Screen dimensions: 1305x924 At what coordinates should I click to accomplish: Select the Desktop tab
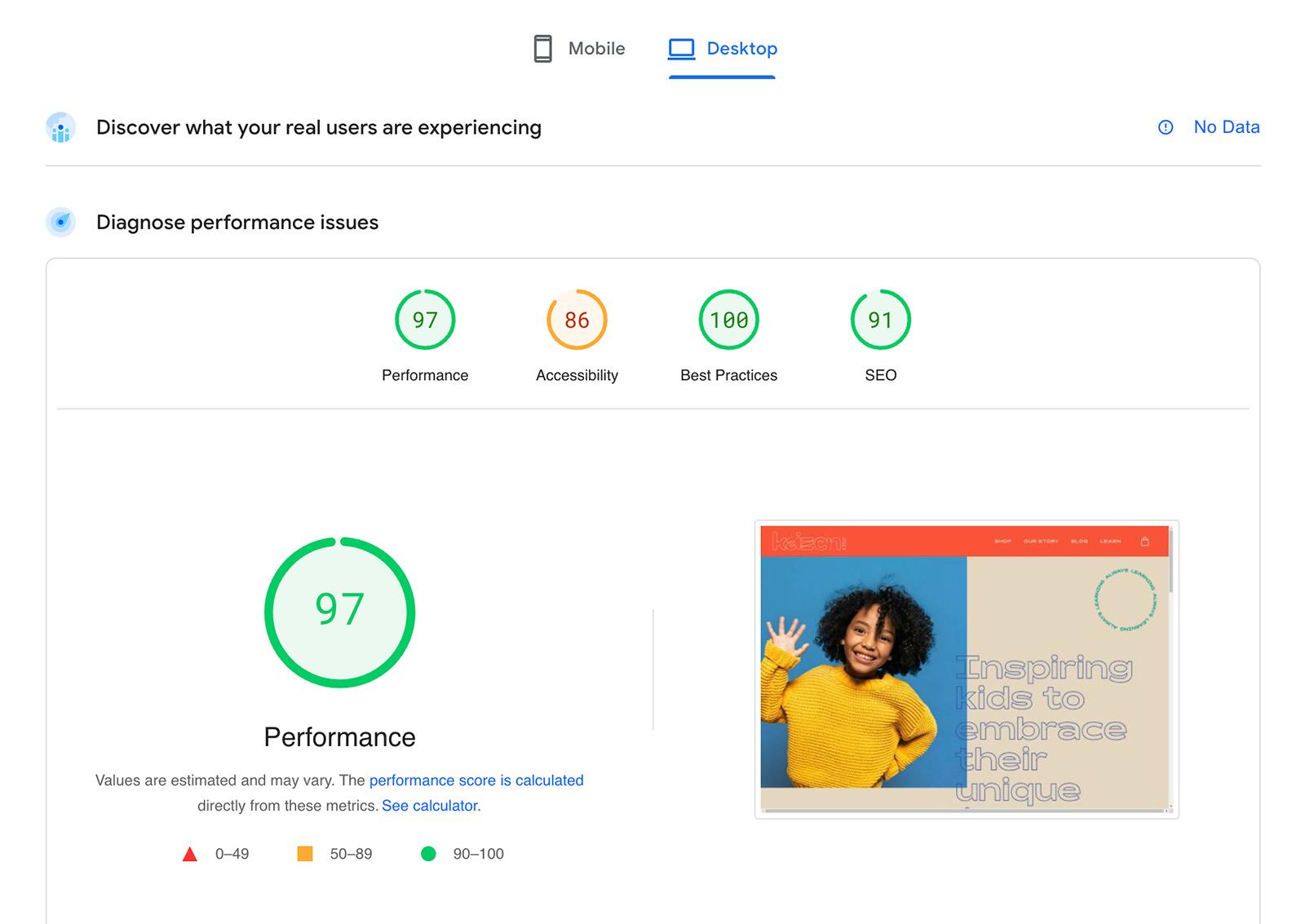(723, 49)
